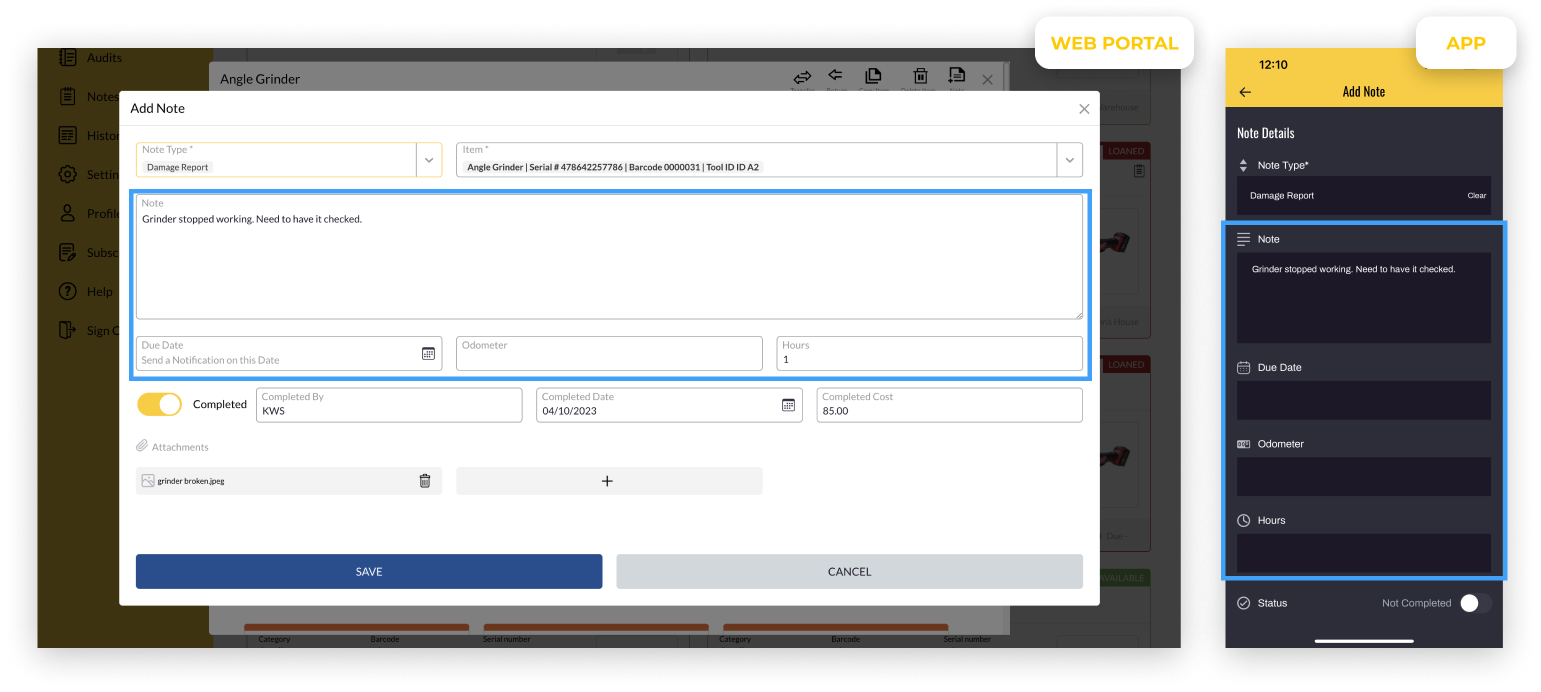Click the Transfer icon in Angle Grinder toolbar
This screenshot has height=692, width=1541.
coord(802,77)
